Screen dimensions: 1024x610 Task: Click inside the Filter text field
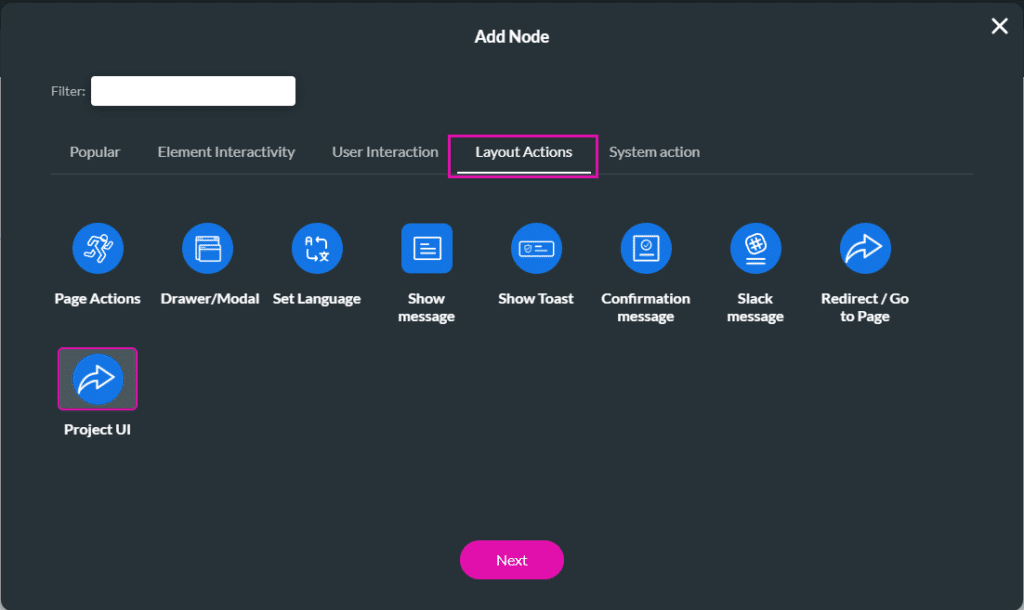(193, 91)
